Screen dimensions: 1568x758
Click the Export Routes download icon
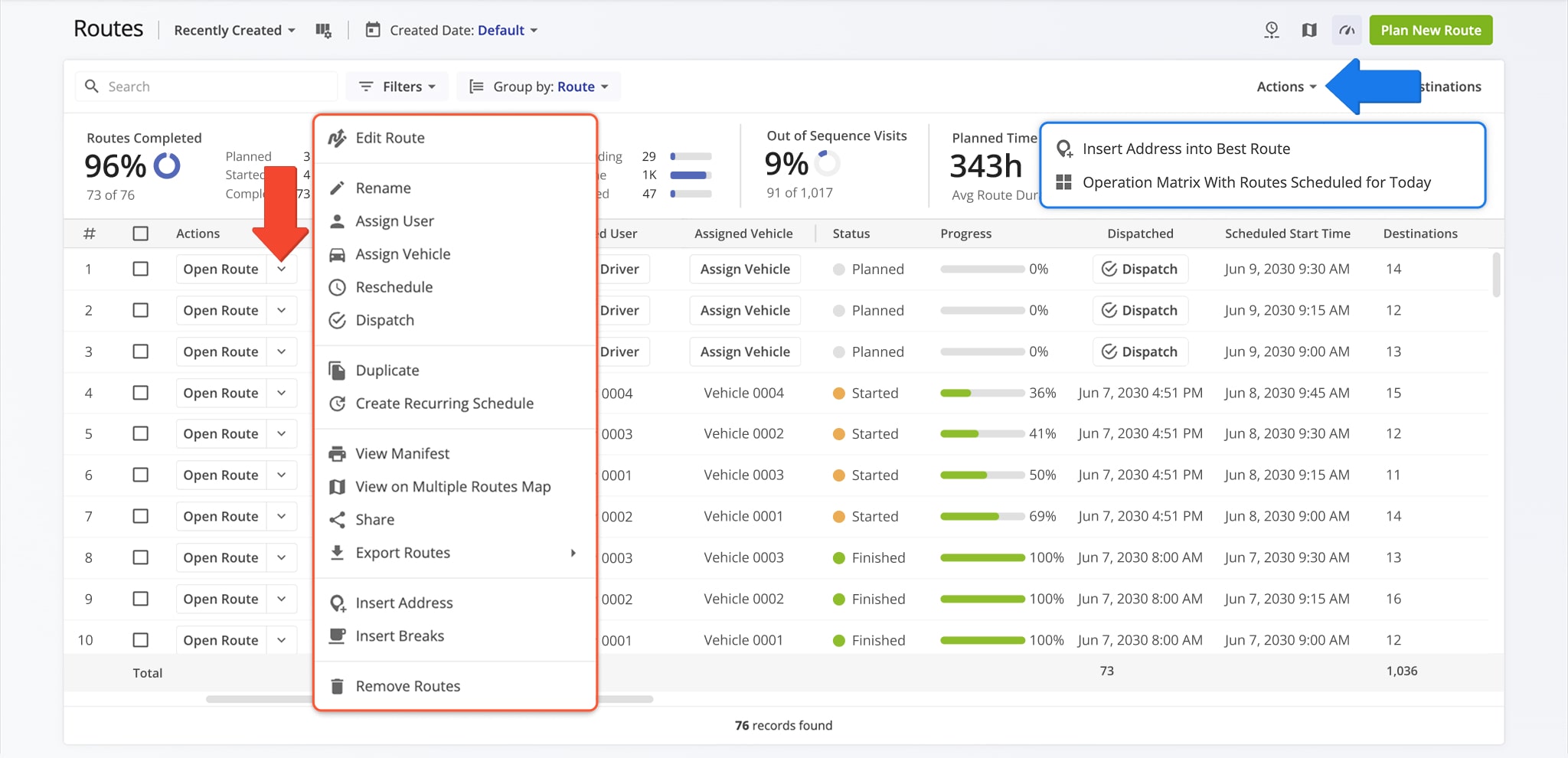click(x=337, y=553)
